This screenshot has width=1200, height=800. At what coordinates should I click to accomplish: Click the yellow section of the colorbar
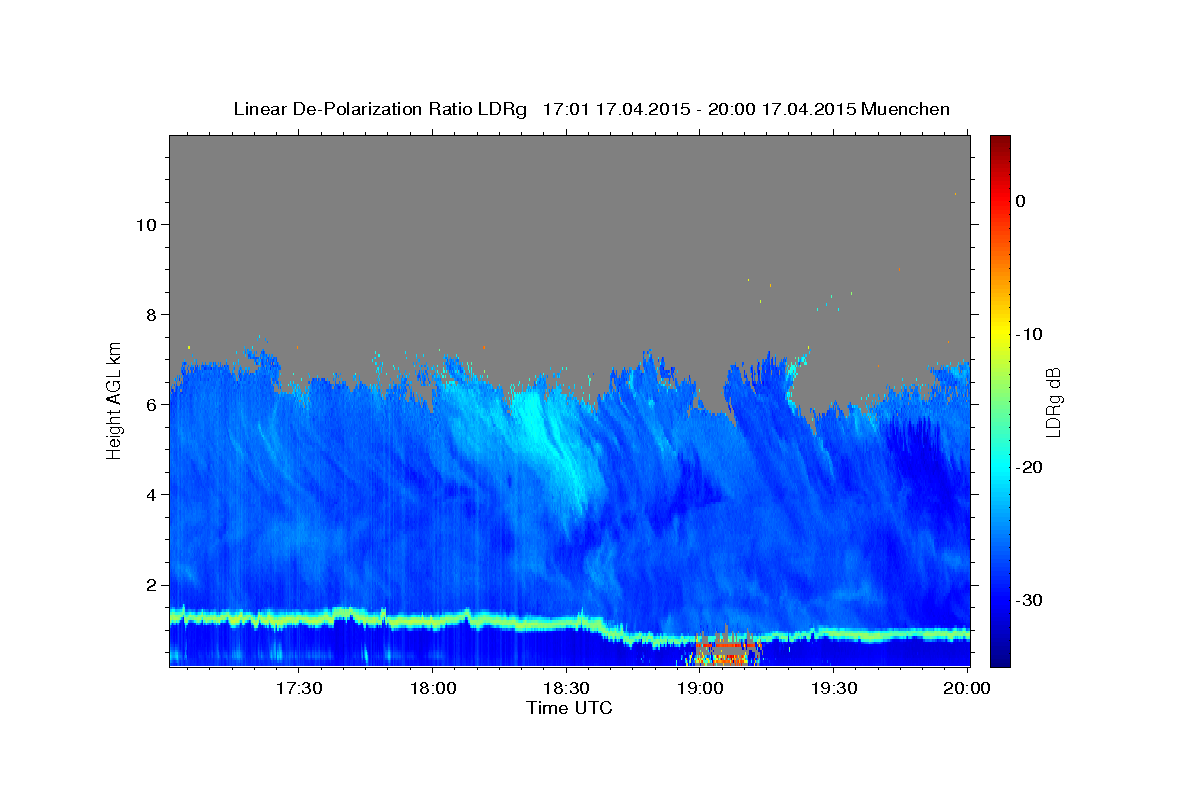click(x=1000, y=330)
